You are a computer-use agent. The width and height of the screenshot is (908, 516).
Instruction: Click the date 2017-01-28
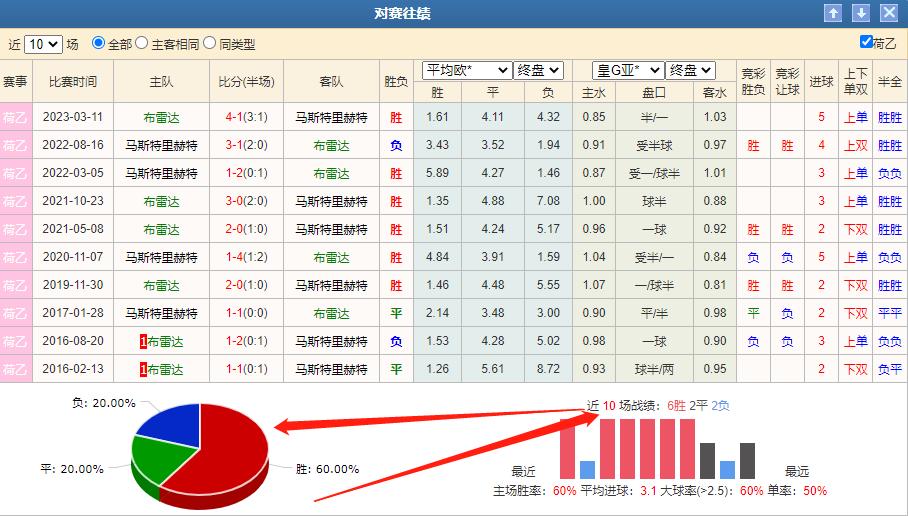(73, 313)
